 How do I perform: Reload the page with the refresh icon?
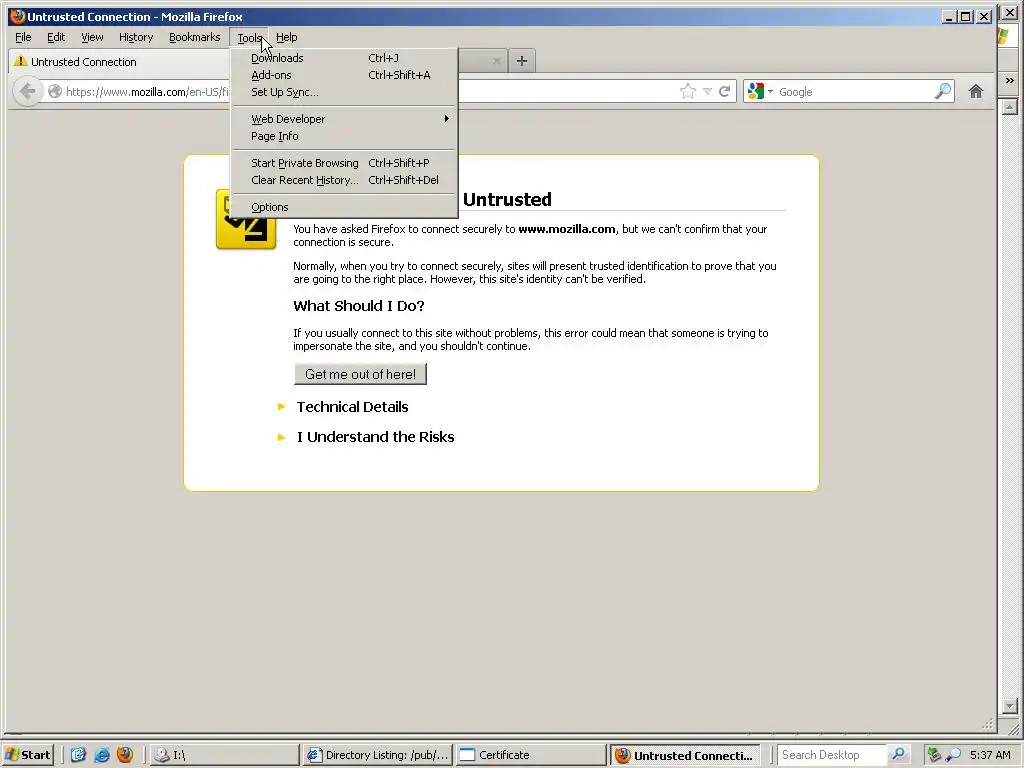pos(724,91)
